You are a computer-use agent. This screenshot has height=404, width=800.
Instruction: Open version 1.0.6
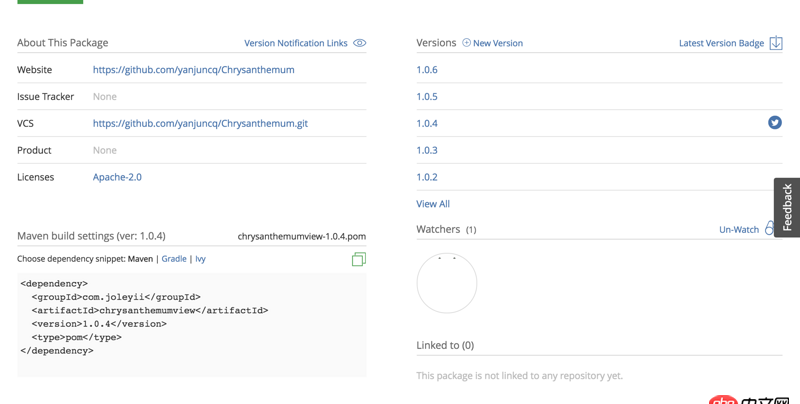427,70
